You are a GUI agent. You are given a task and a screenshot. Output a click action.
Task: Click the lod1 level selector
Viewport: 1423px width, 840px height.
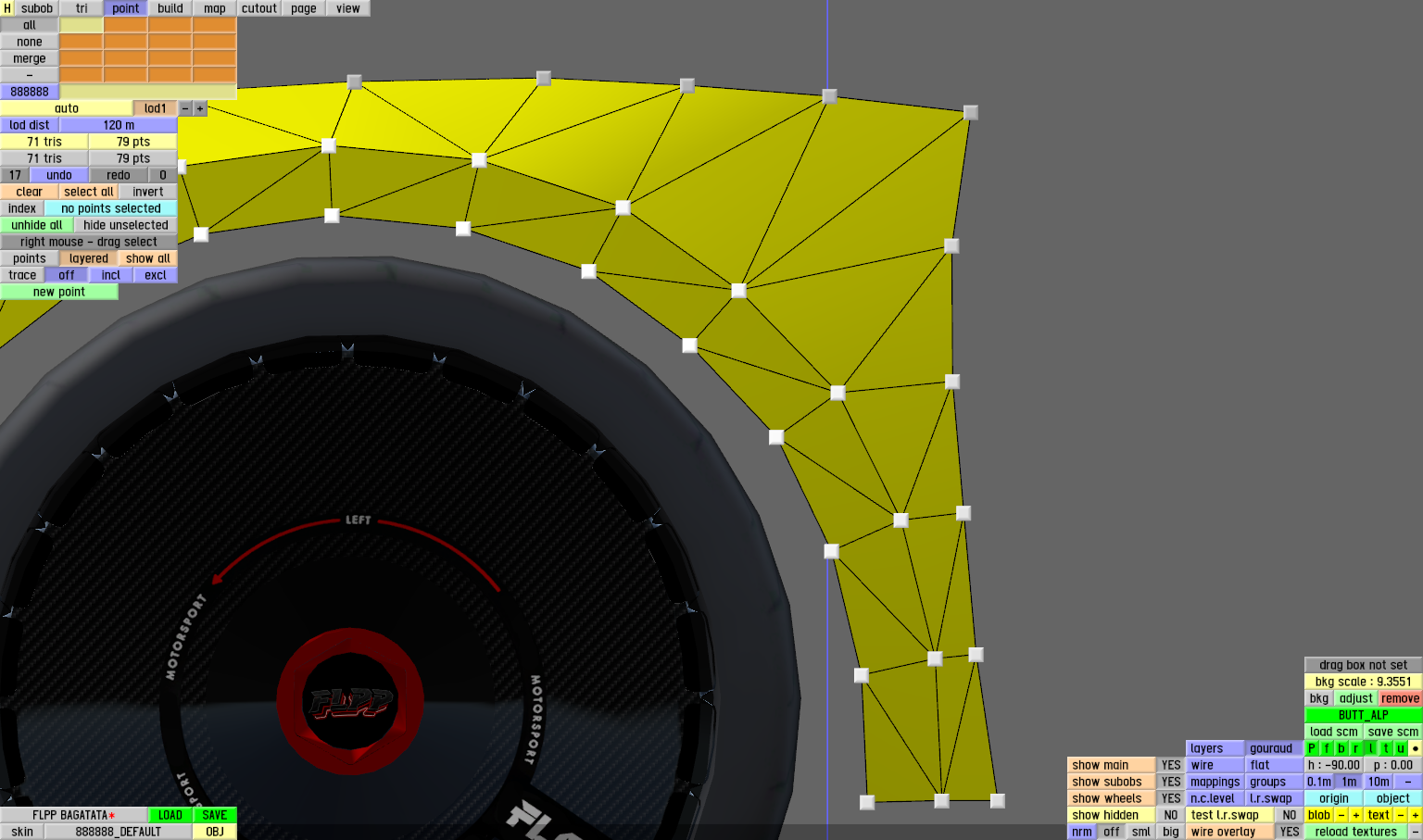(x=156, y=108)
